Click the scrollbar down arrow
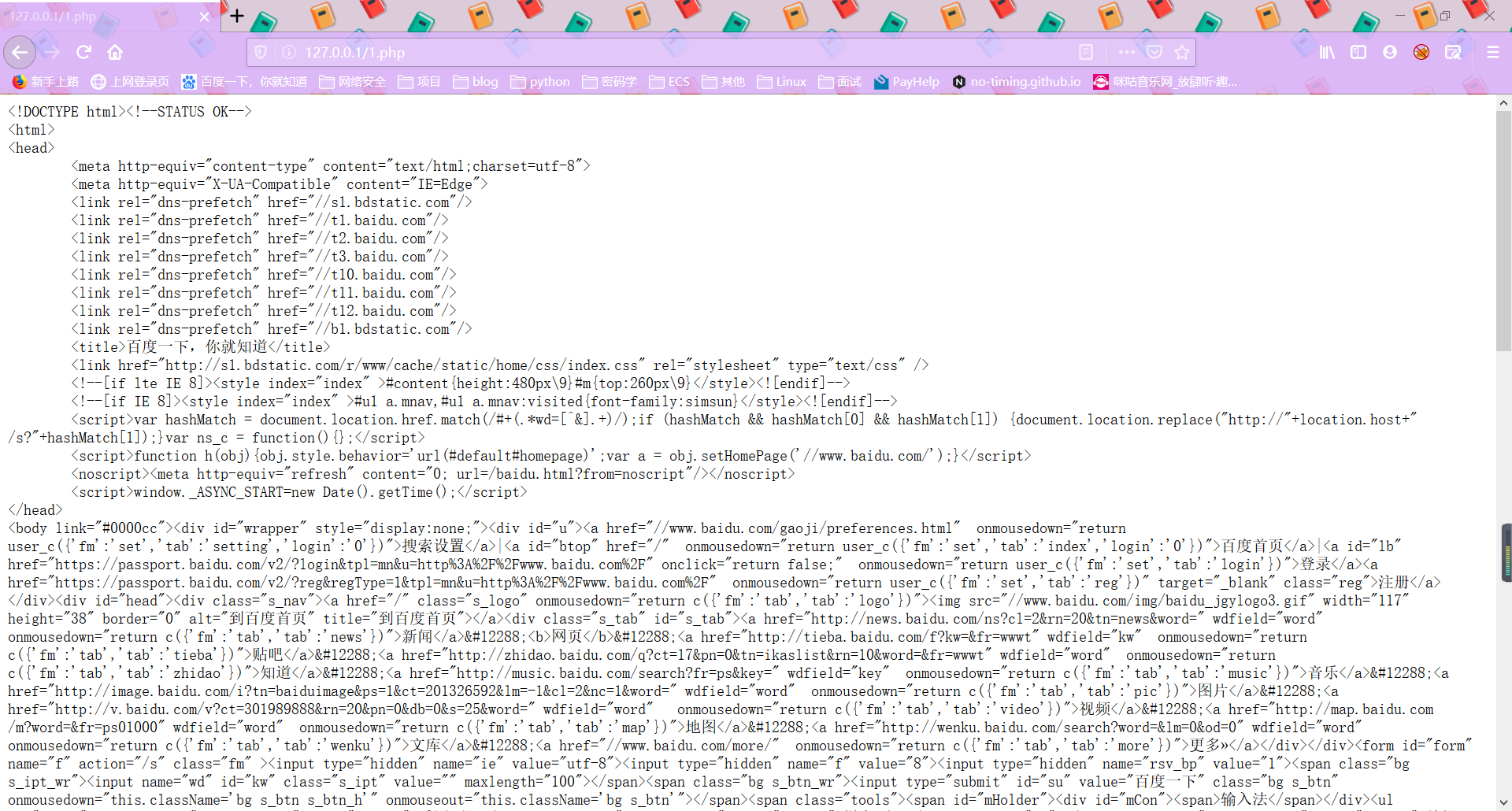 (1503, 803)
